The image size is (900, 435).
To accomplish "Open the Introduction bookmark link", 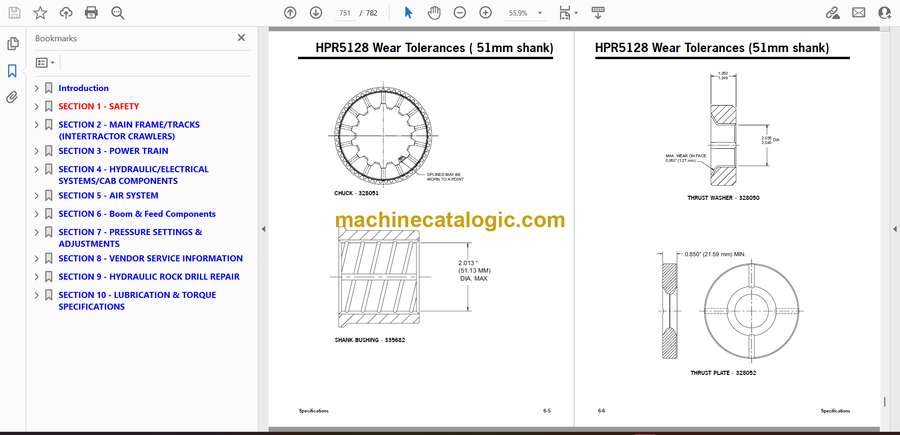I will point(83,88).
